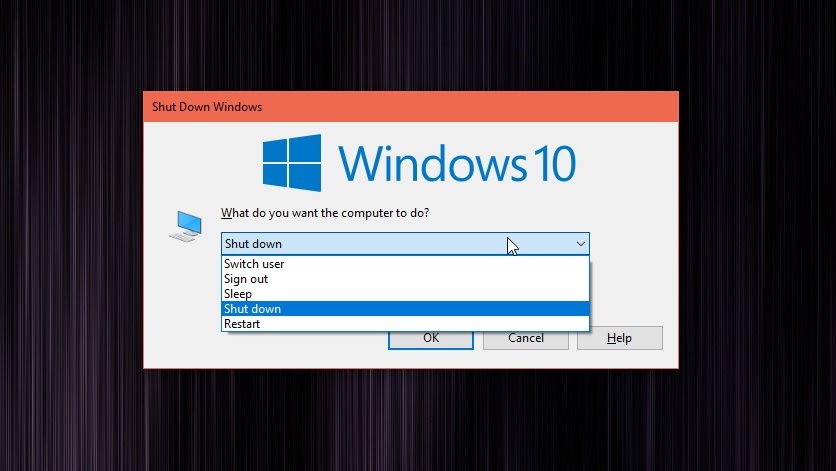The width and height of the screenshot is (836, 471).
Task: Choose Restart from the options list
Action: (x=405, y=324)
